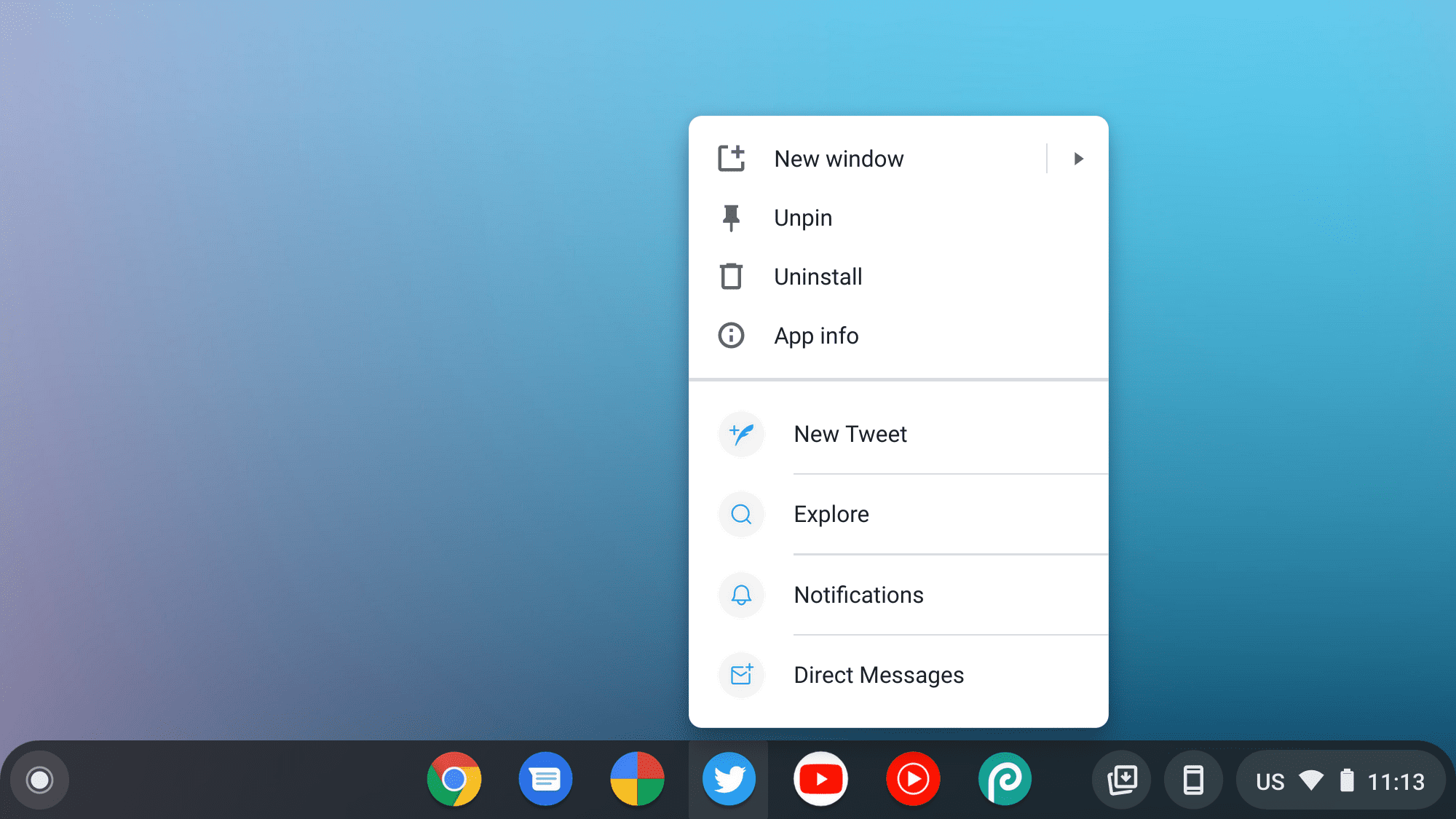
Task: Click the New Tweet icon
Action: tap(741, 433)
